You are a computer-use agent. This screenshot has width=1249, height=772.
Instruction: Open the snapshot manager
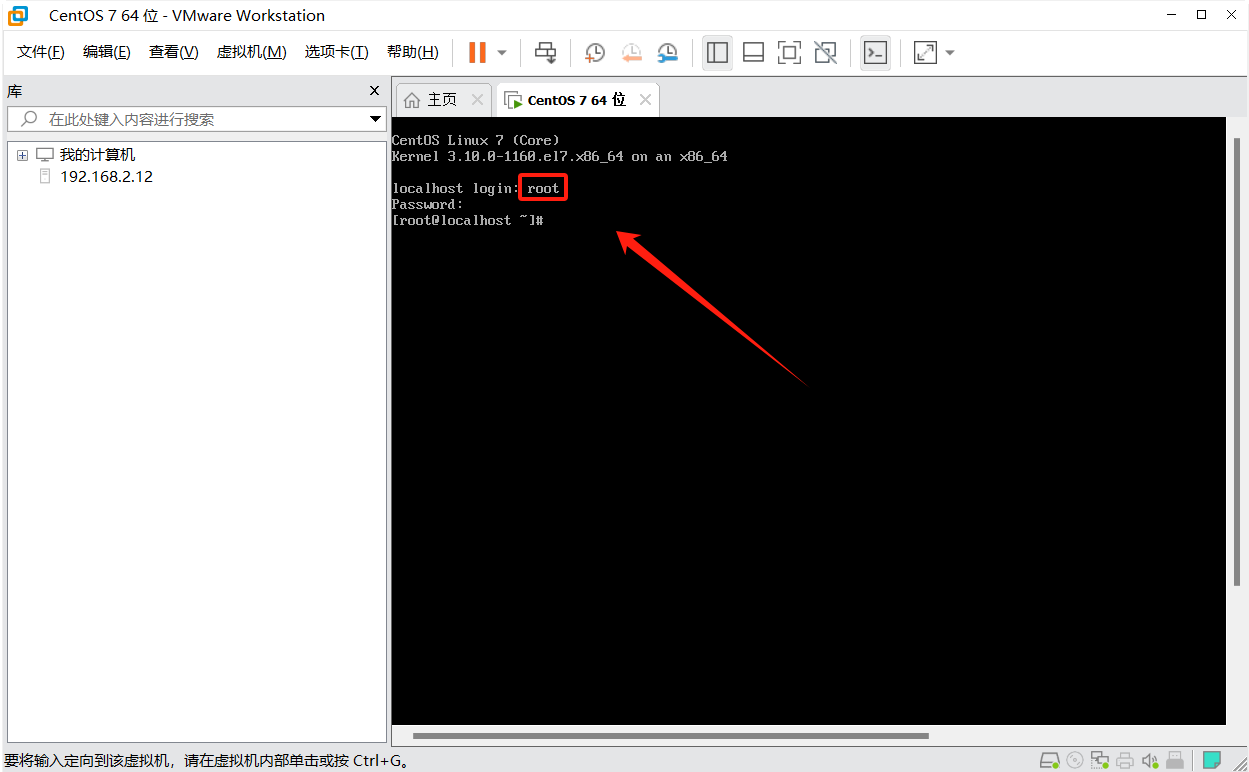(667, 52)
